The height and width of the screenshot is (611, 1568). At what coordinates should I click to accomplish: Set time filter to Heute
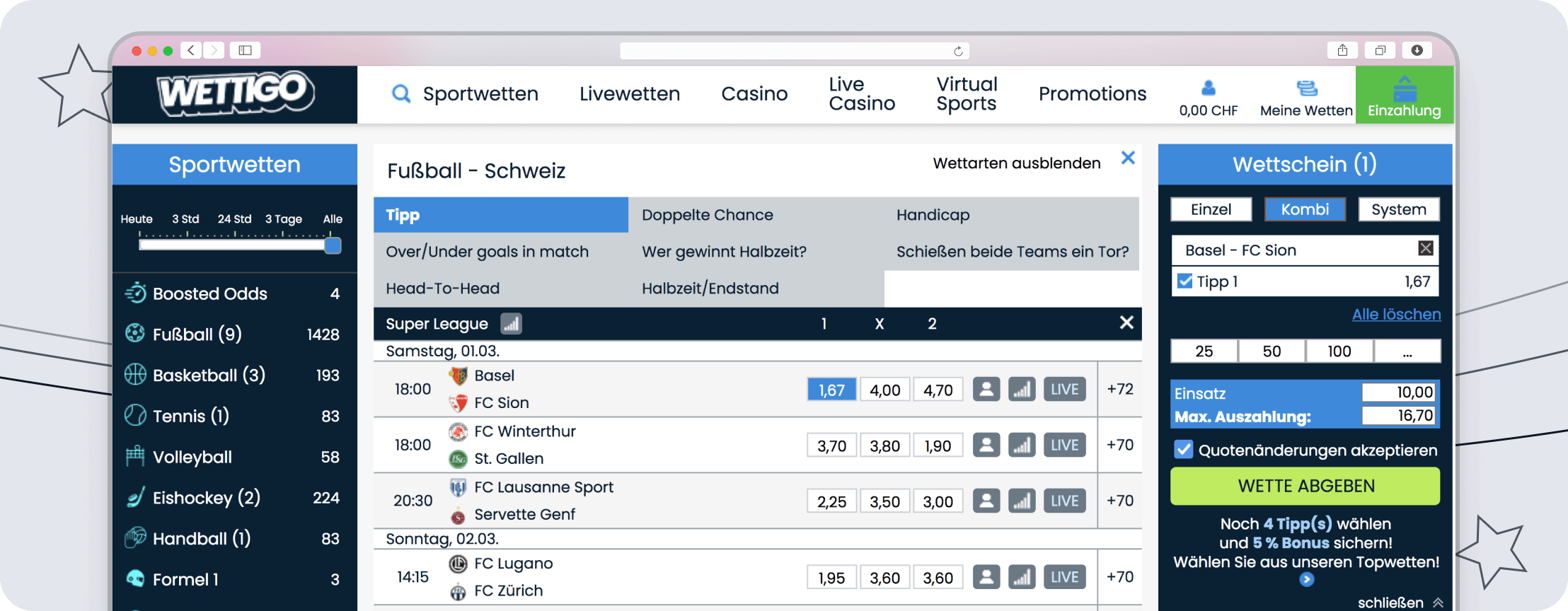tap(137, 219)
